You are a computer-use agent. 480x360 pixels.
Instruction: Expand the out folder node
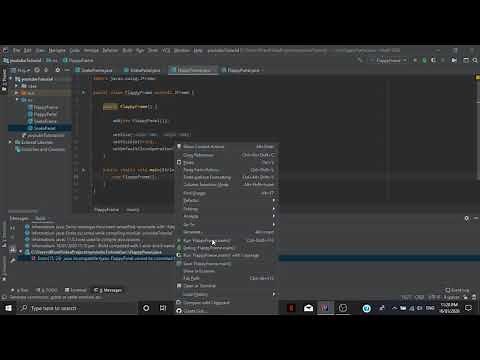click(16, 93)
